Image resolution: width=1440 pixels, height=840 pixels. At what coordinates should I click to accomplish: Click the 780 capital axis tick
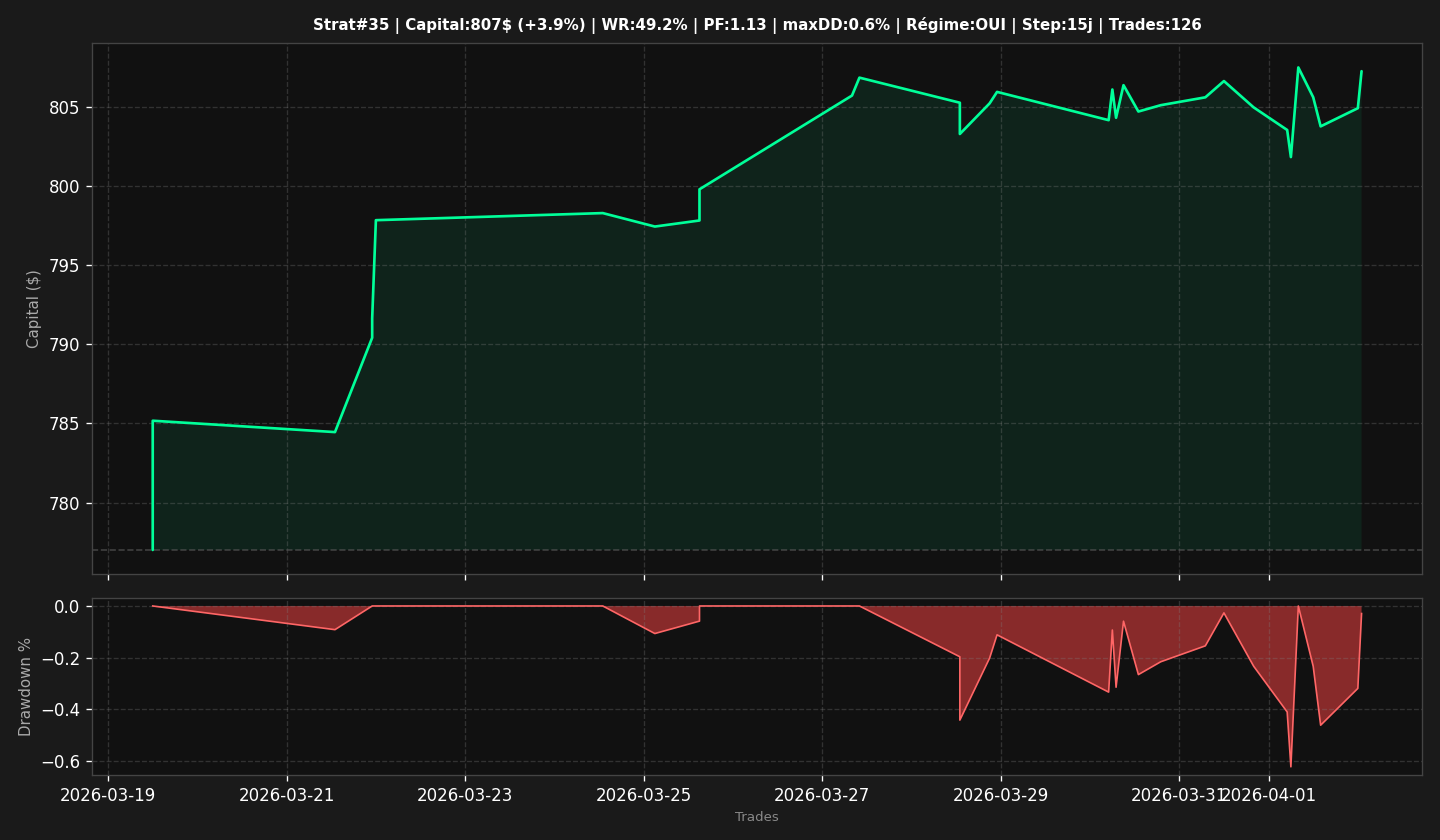pos(64,503)
